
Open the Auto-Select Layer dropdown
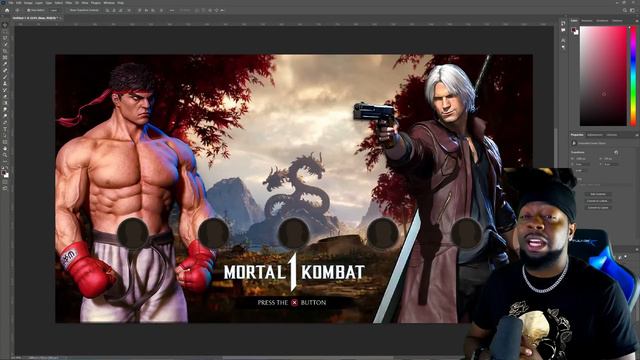coord(53,10)
